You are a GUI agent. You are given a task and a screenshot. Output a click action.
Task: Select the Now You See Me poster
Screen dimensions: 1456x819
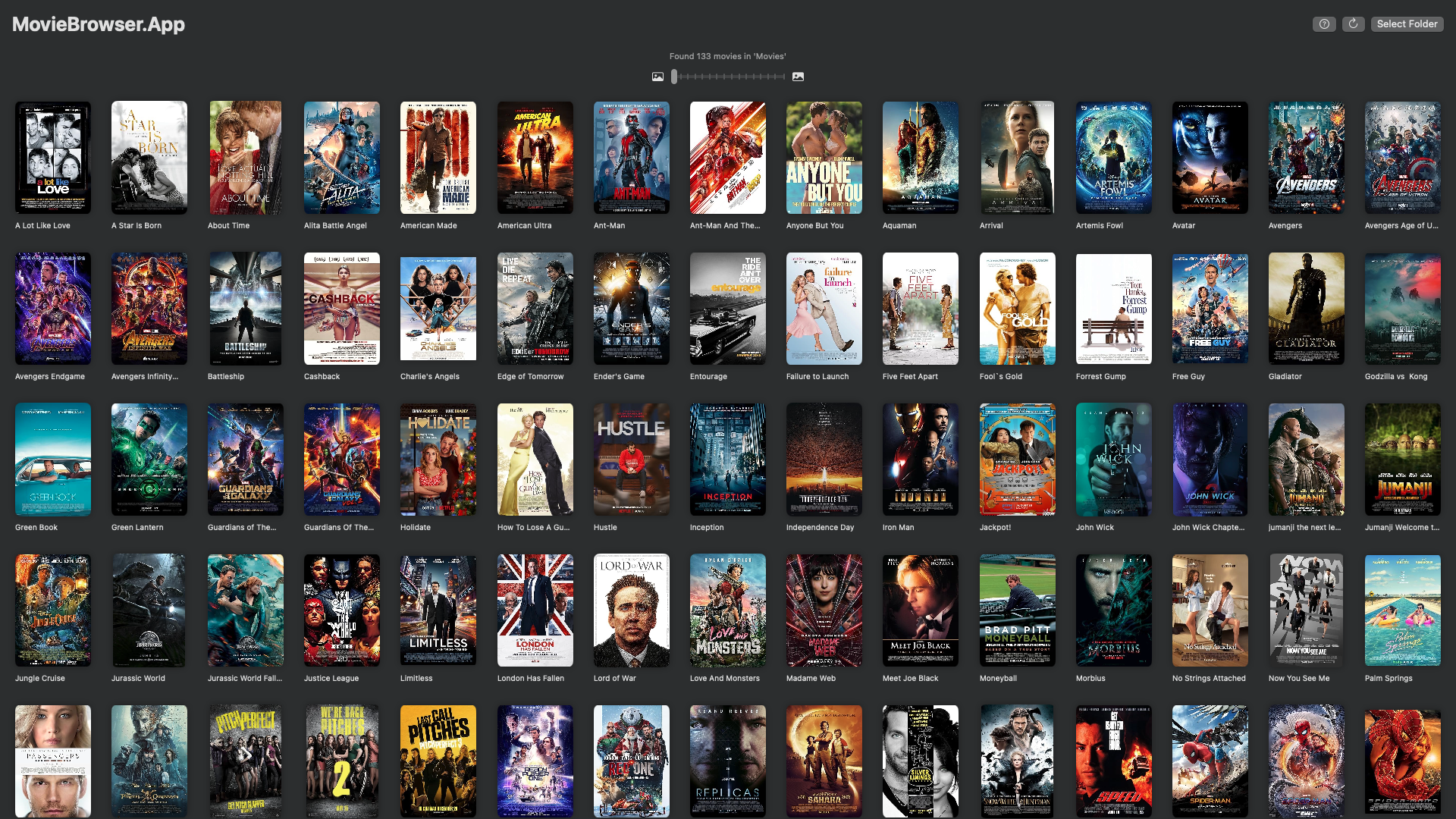coord(1307,610)
